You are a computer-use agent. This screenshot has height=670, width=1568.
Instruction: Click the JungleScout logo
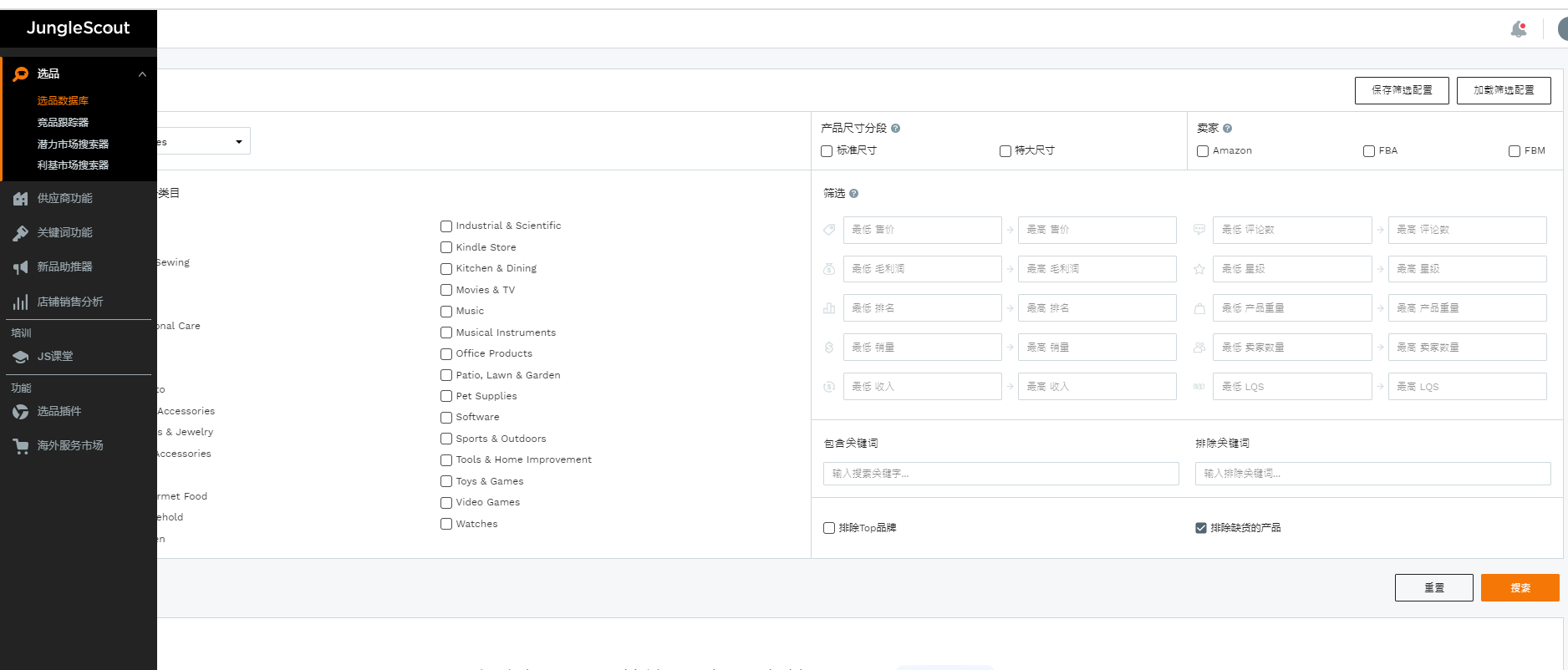(78, 28)
